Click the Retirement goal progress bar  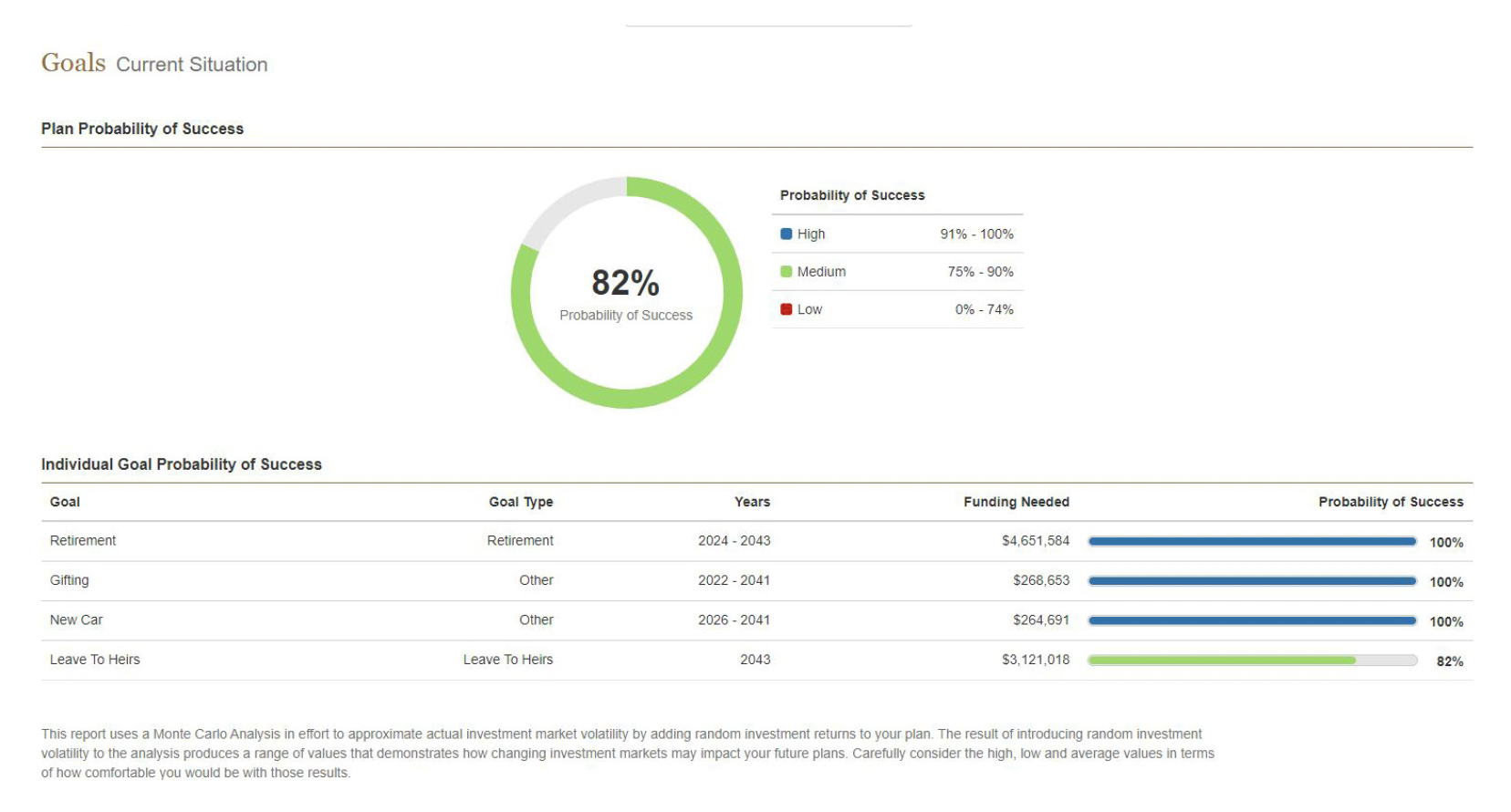pos(1252,541)
